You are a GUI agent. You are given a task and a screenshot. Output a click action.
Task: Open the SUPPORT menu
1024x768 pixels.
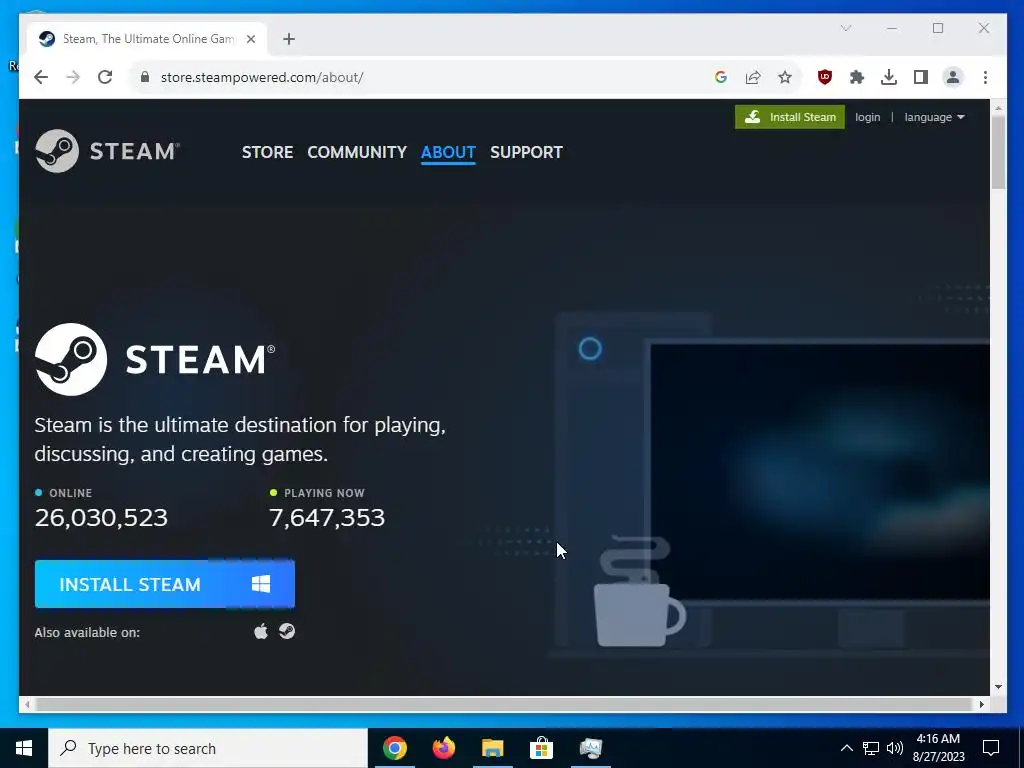tap(526, 152)
